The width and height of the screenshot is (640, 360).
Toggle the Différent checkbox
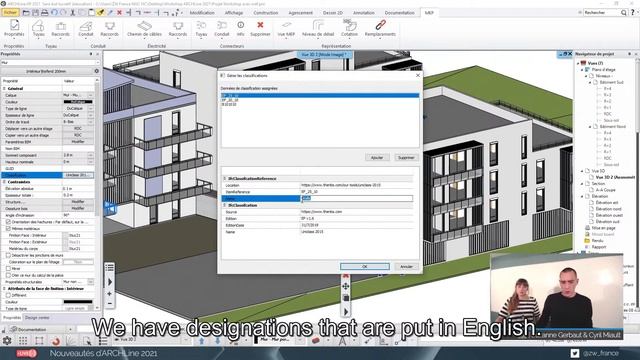(x=8, y=295)
